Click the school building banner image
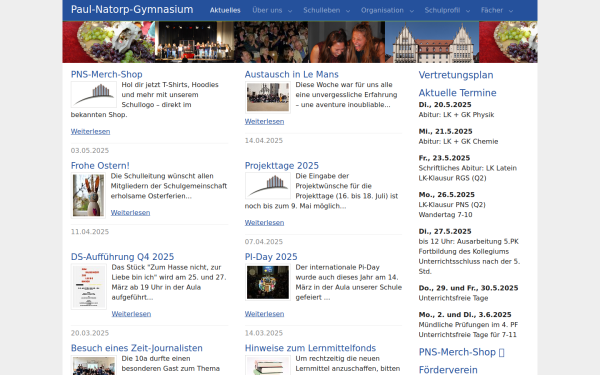Image resolution: width=600 pixels, height=375 pixels. pos(432,42)
